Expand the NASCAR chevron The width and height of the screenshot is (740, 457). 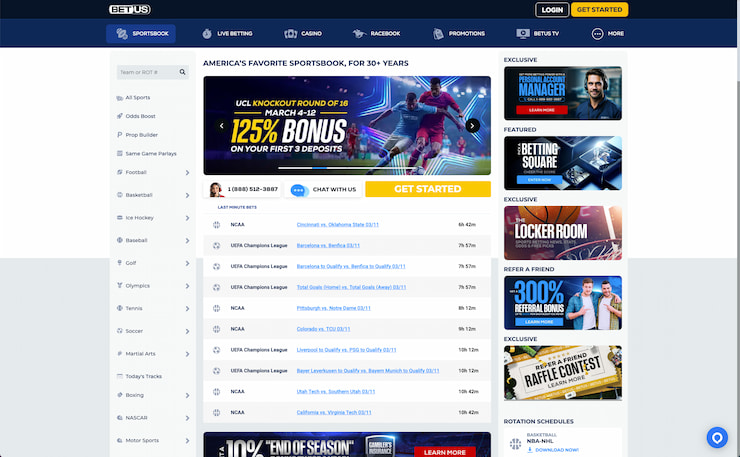pyautogui.click(x=187, y=418)
